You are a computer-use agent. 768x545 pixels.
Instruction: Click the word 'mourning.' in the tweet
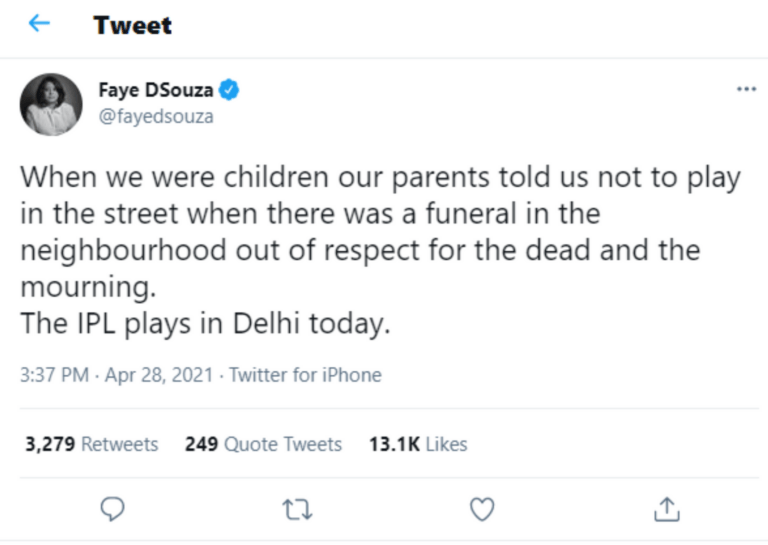[x=88, y=288]
